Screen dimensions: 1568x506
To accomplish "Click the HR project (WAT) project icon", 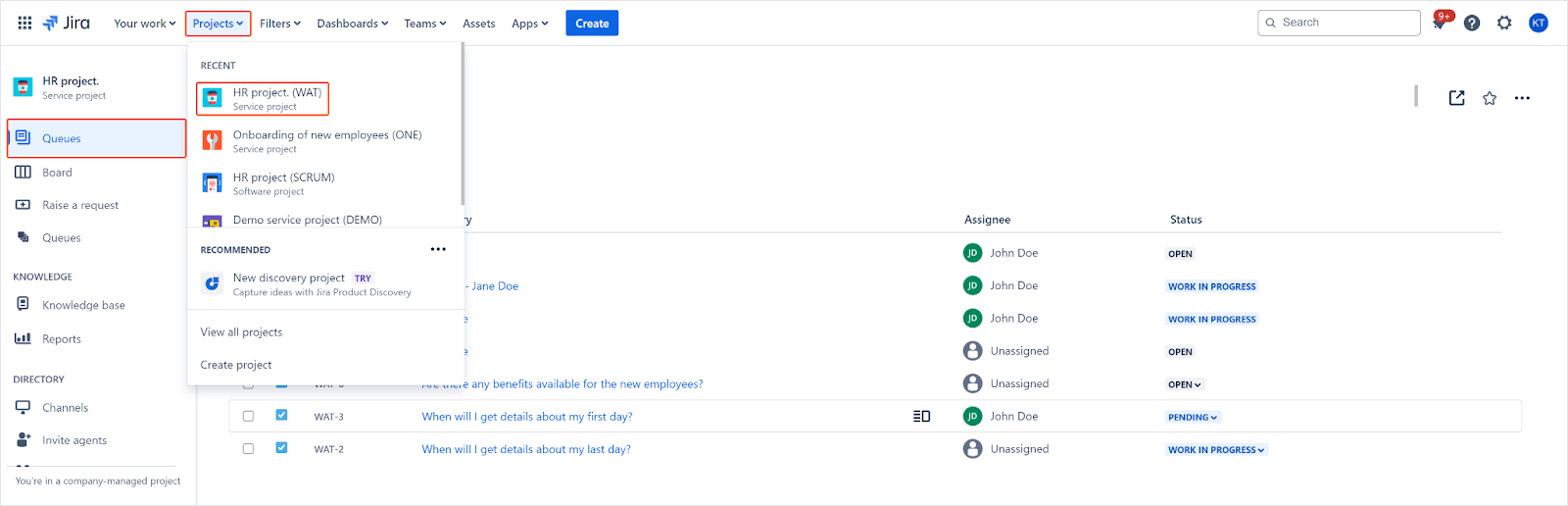I will pos(212,98).
